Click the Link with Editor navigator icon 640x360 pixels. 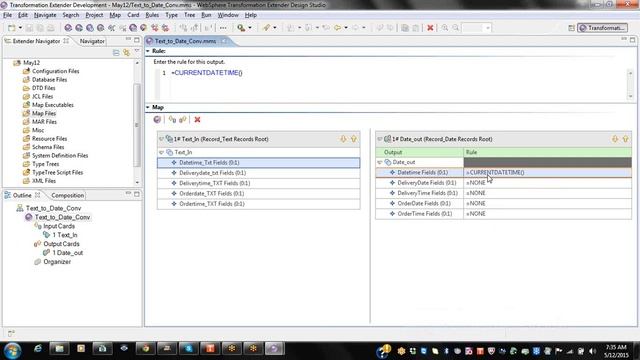click(x=127, y=53)
